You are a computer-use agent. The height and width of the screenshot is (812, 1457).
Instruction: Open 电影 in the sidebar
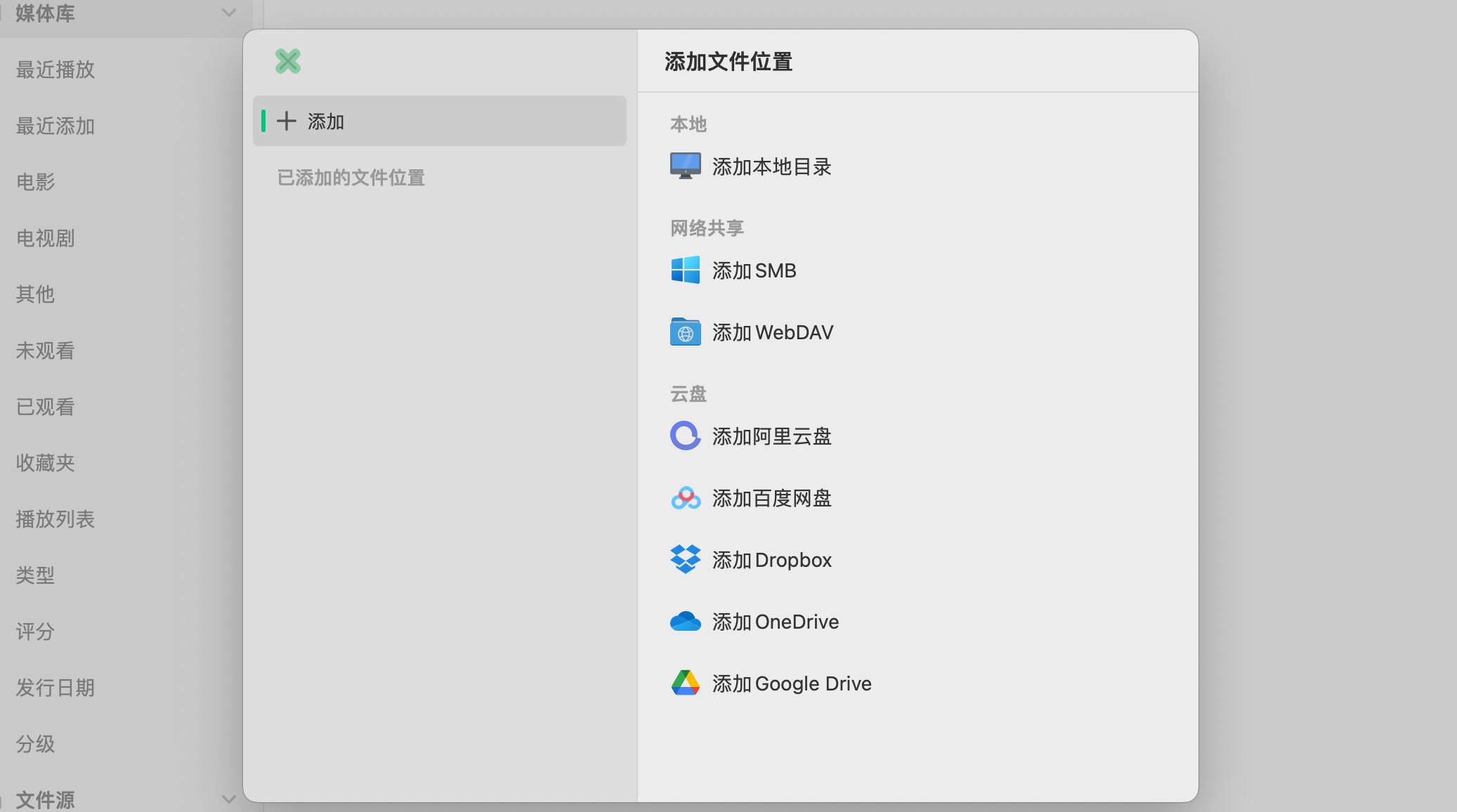point(36,182)
